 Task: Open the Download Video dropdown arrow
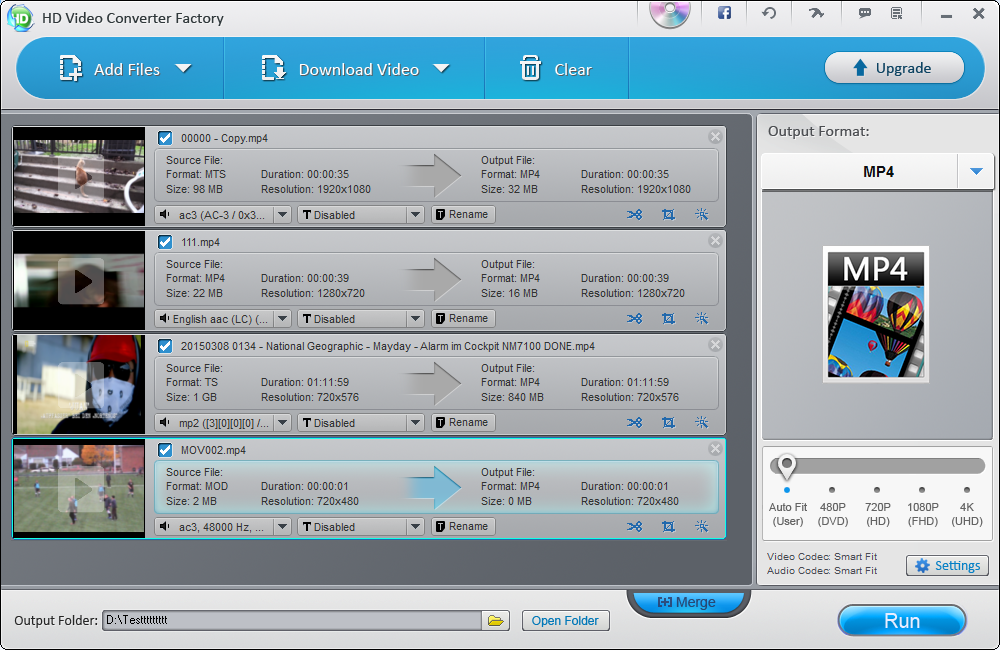[441, 68]
